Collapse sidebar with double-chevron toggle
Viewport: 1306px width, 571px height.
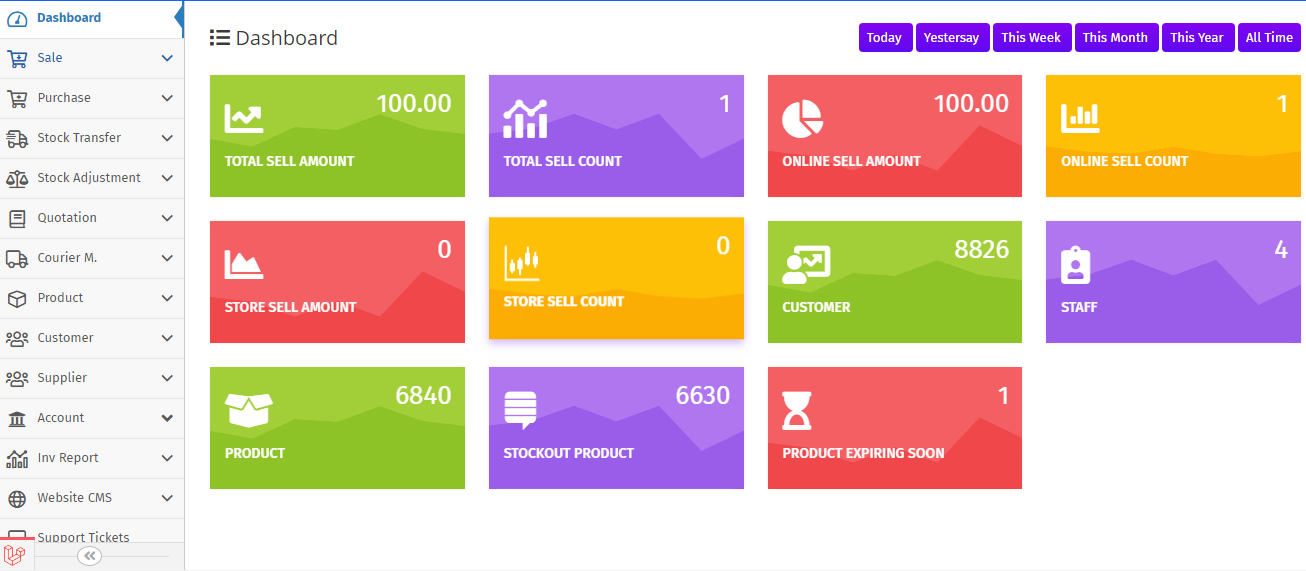click(x=90, y=556)
